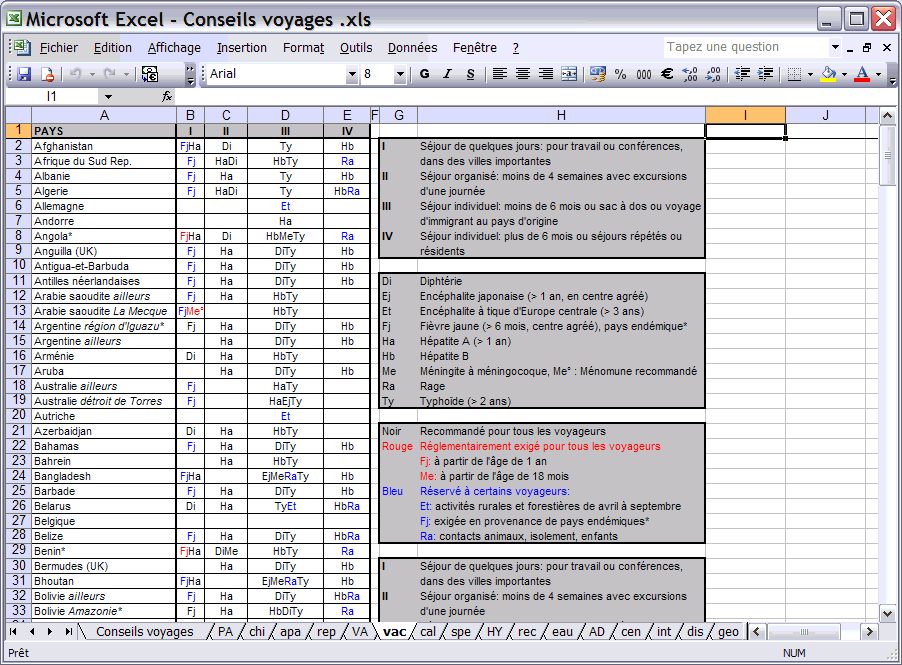Click the horizontal scrollbar right arrow
This screenshot has width=902, height=665.
(869, 632)
